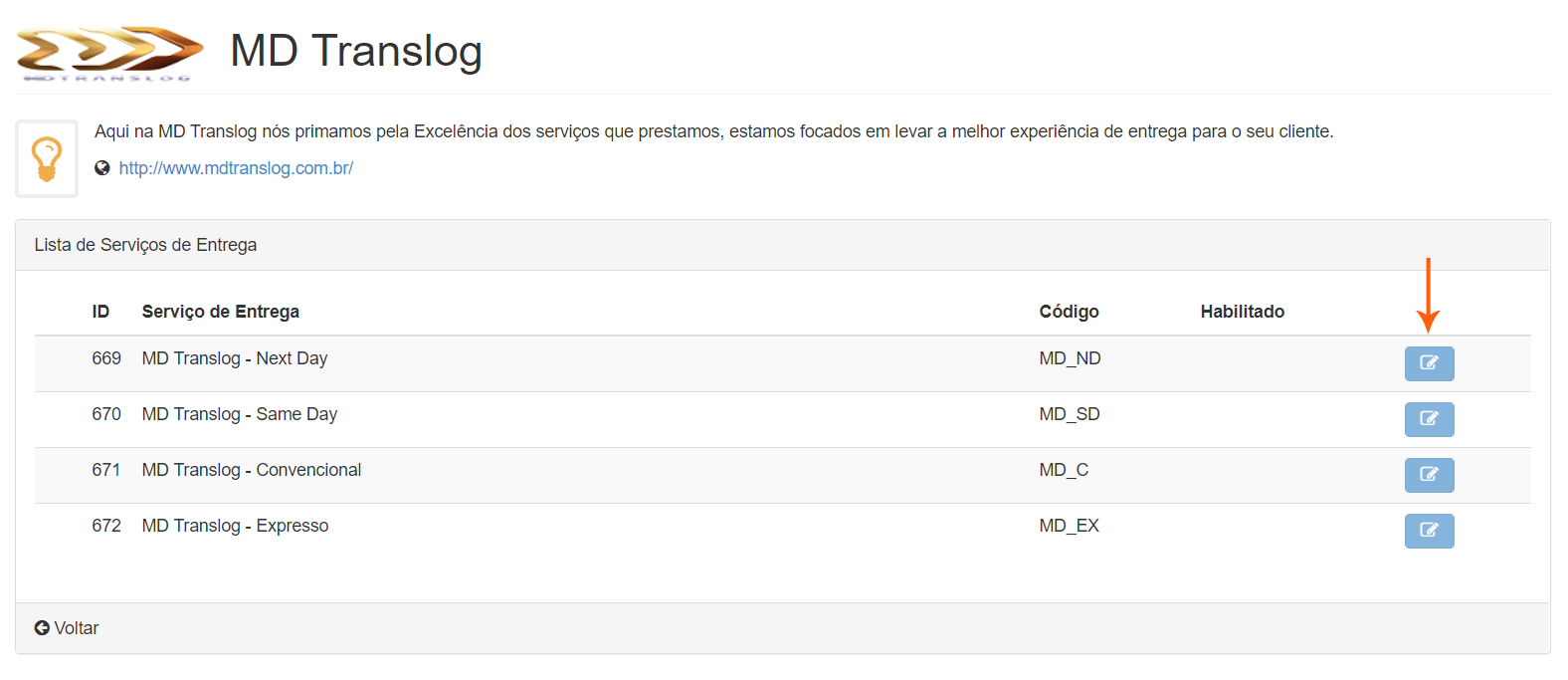Click the lightbulb icon thumbnail

click(x=47, y=159)
